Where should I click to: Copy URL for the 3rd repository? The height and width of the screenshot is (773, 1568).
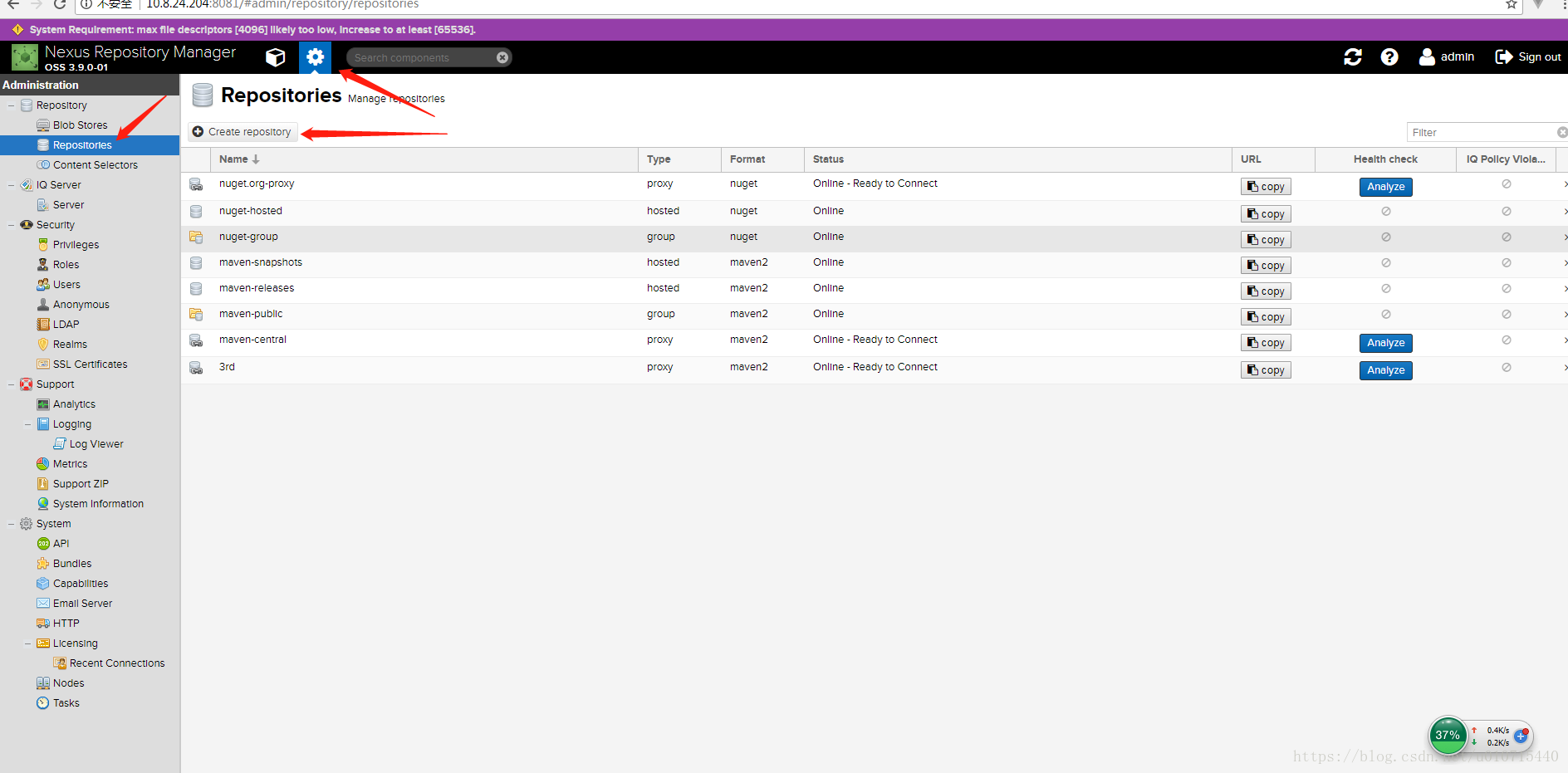(1266, 370)
